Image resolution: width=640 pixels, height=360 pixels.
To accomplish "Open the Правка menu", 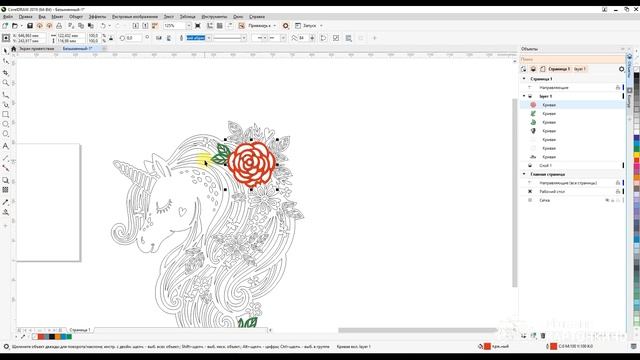I will click(x=25, y=17).
